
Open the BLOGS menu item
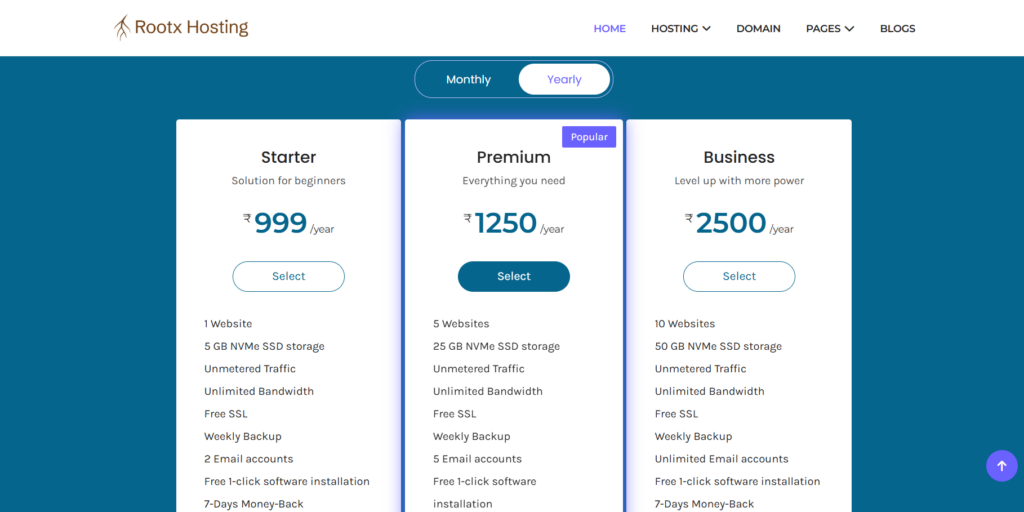[x=897, y=29]
